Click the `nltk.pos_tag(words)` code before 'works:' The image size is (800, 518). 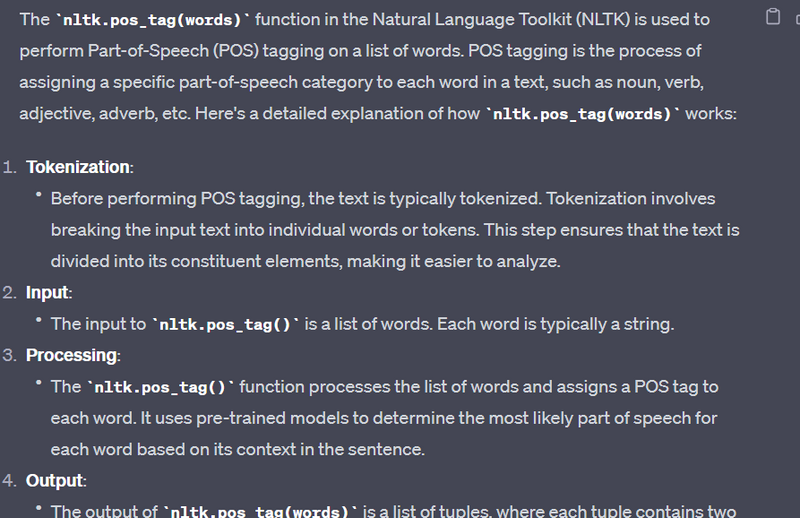coord(582,114)
